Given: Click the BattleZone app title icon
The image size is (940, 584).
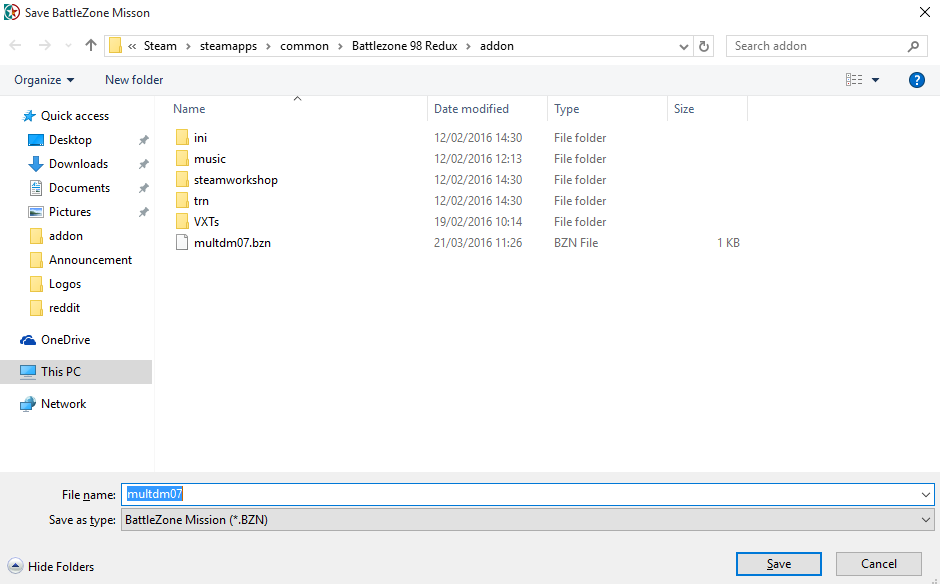Looking at the screenshot, I should coord(12,13).
